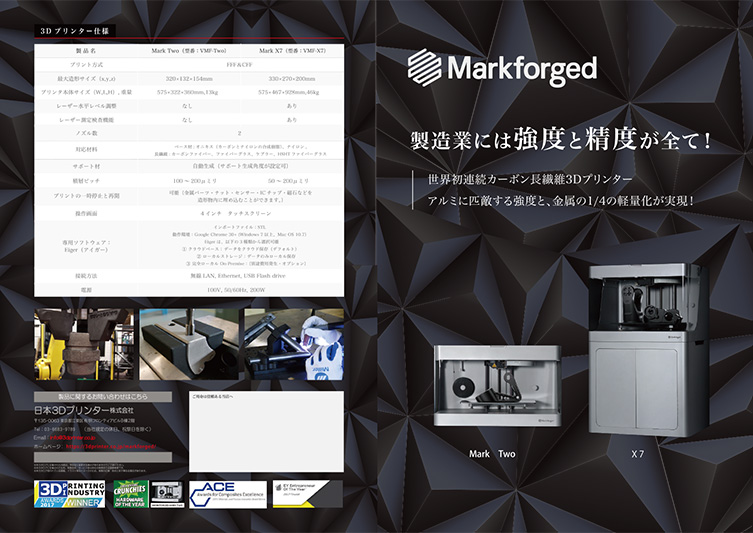Click the 'X7' caption
The width and height of the screenshot is (753, 533).
click(637, 454)
